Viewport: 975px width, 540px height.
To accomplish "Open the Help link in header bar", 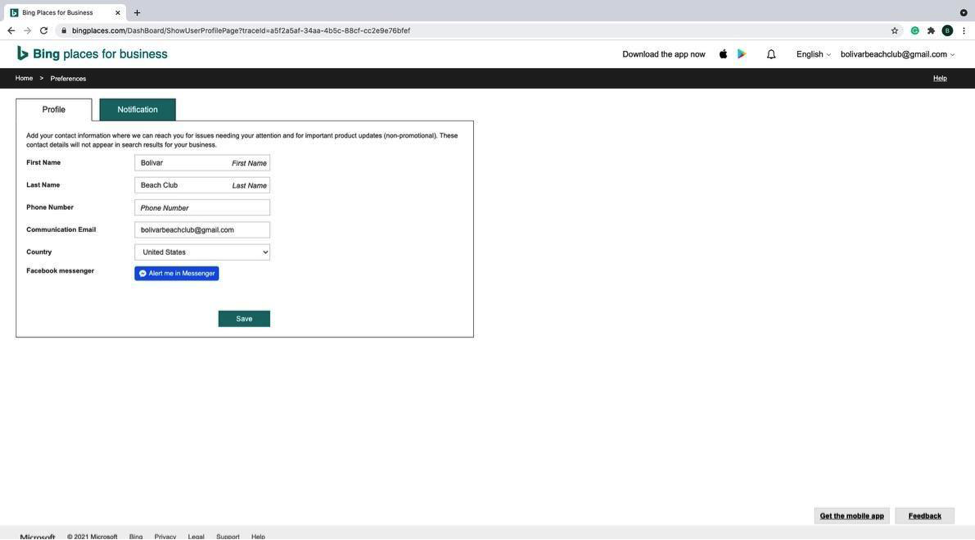I will 940,78.
